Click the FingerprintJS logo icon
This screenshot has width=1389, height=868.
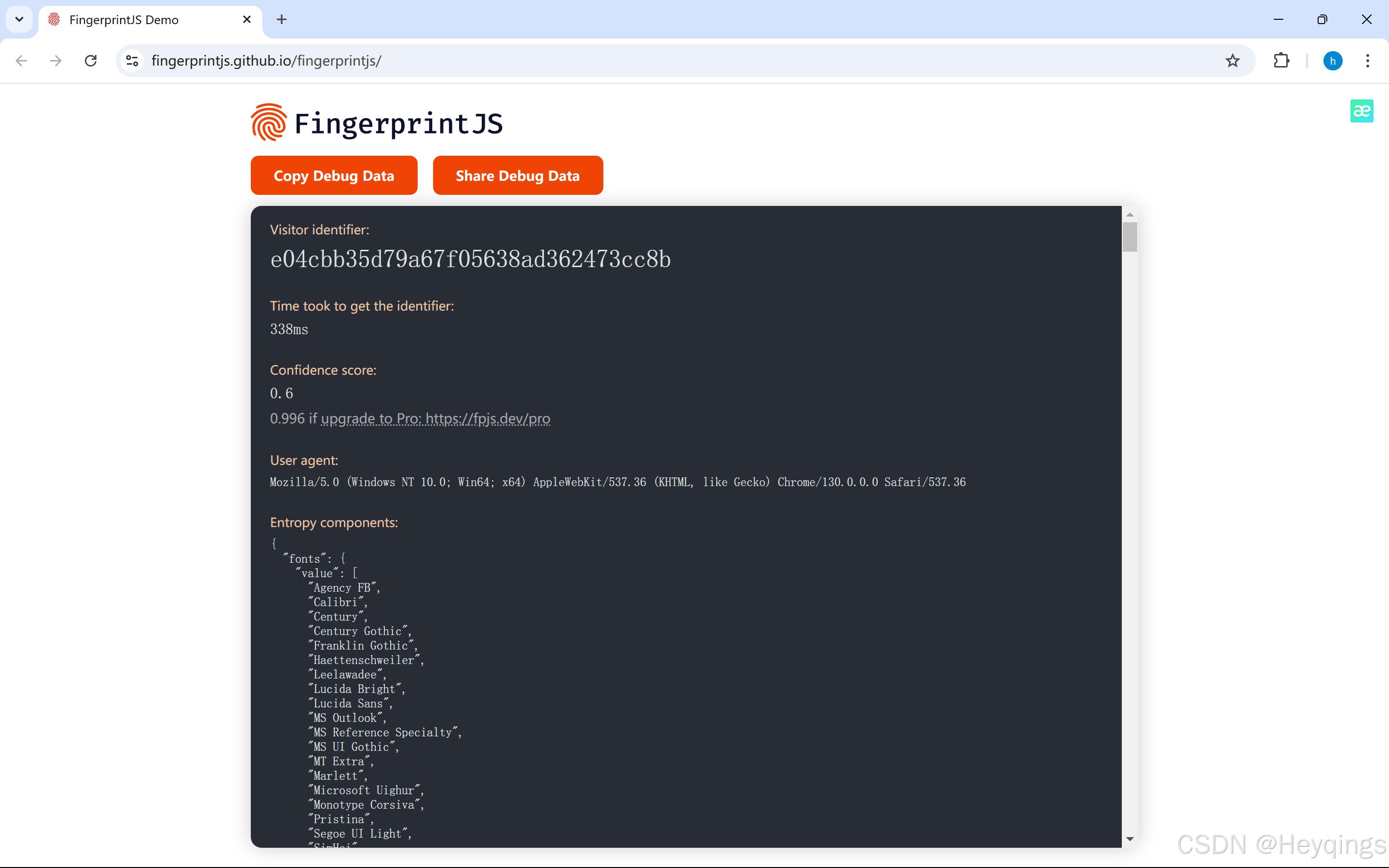point(268,122)
